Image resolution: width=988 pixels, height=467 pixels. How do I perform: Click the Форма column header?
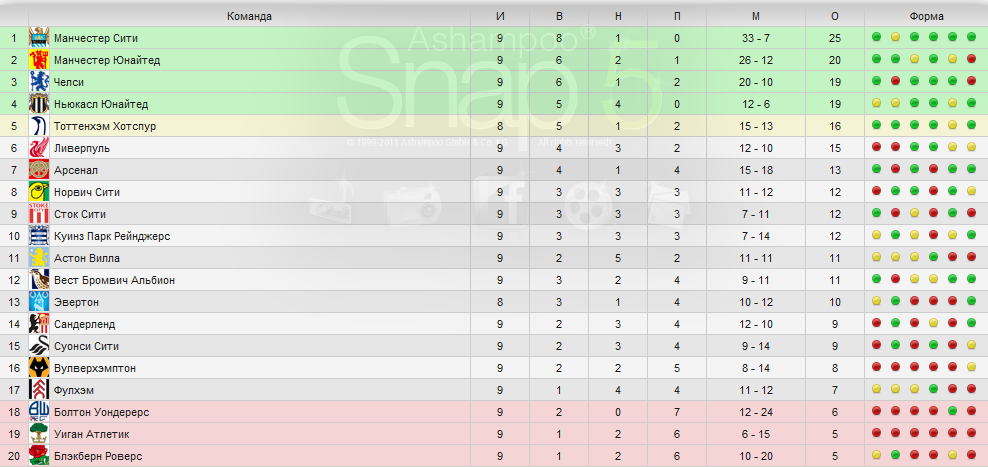pyautogui.click(x=926, y=16)
